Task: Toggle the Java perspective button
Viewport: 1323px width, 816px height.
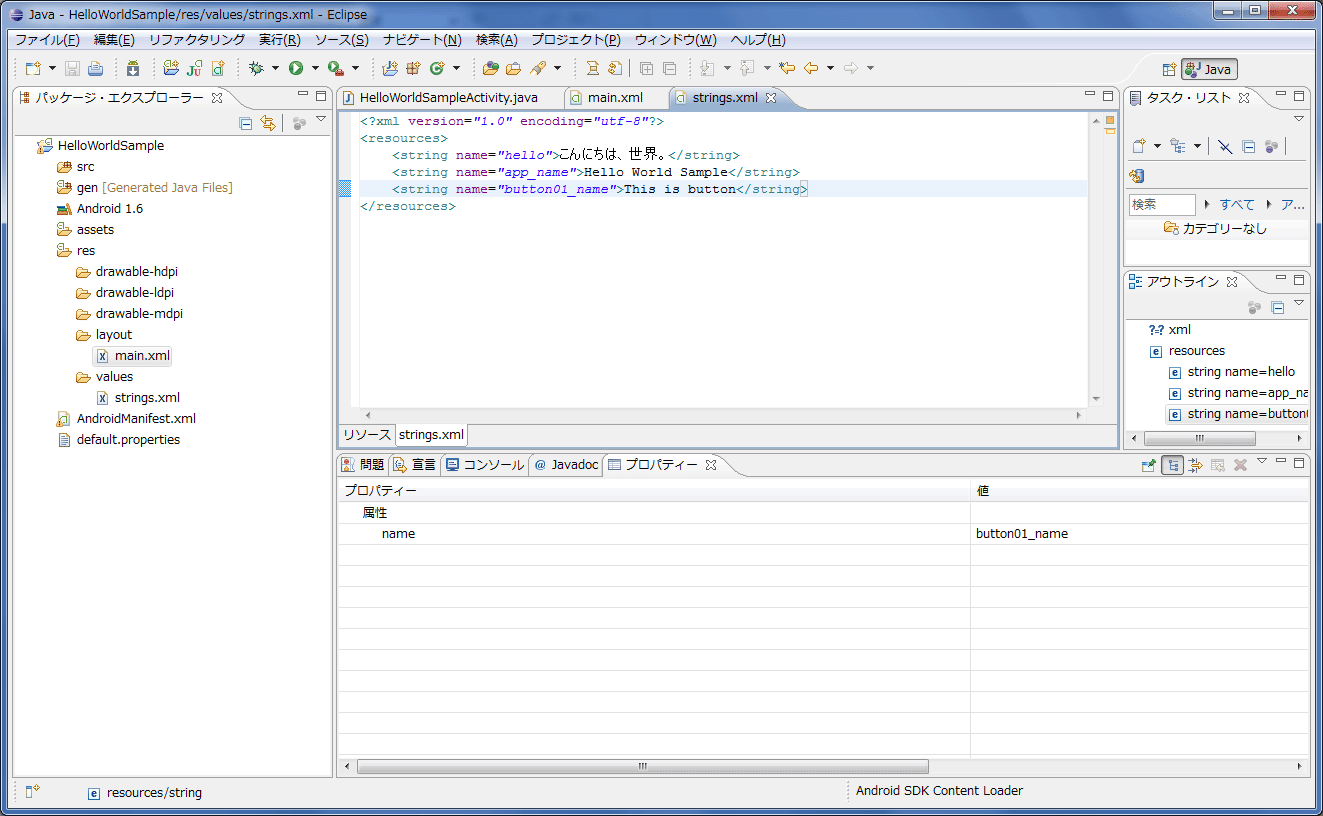Action: [1209, 69]
